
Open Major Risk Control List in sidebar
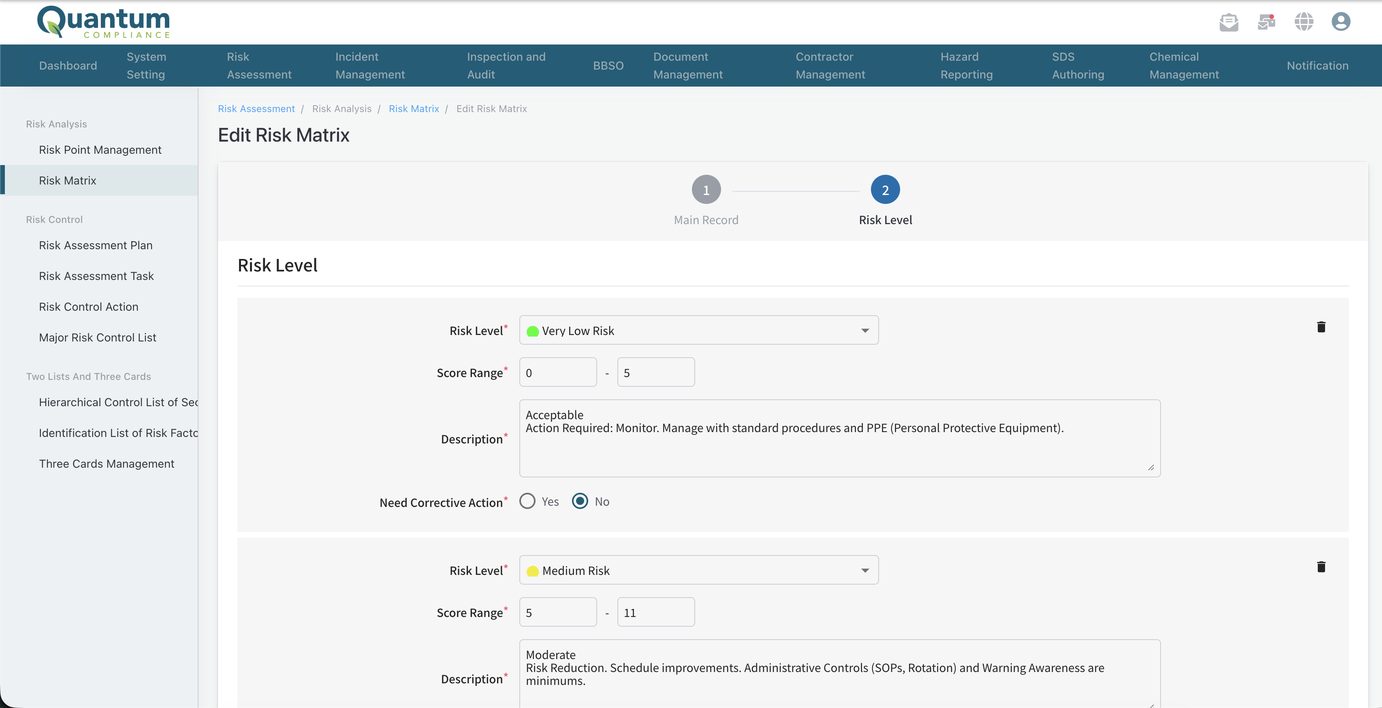100,338
